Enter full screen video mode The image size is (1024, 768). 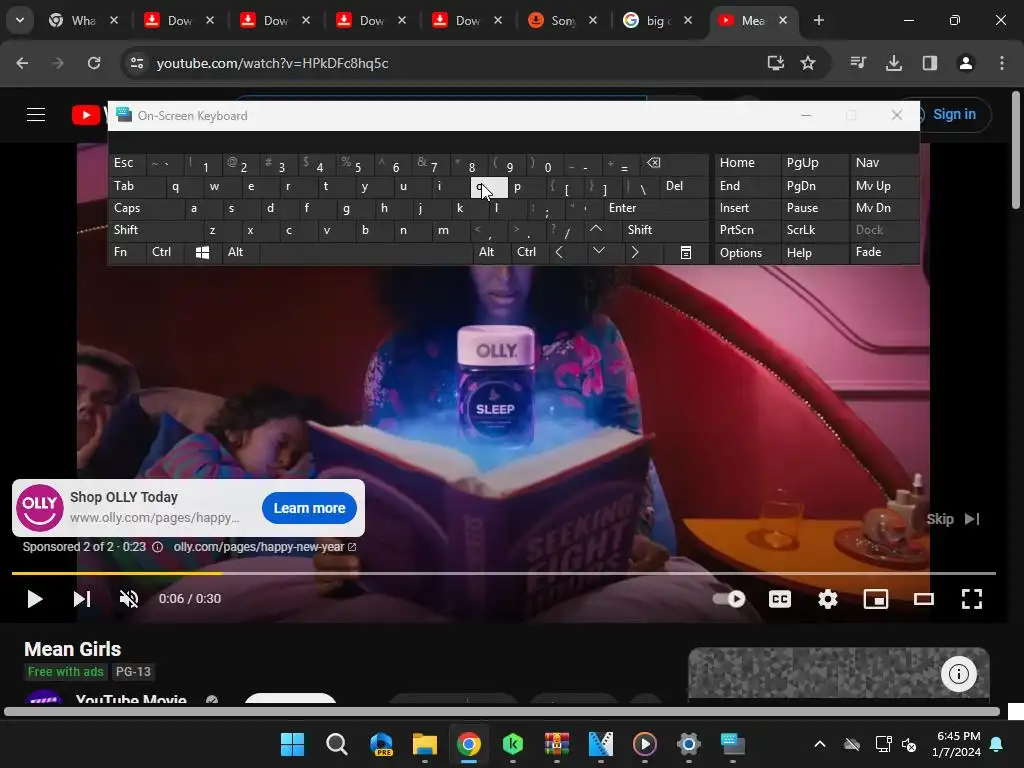tap(972, 599)
